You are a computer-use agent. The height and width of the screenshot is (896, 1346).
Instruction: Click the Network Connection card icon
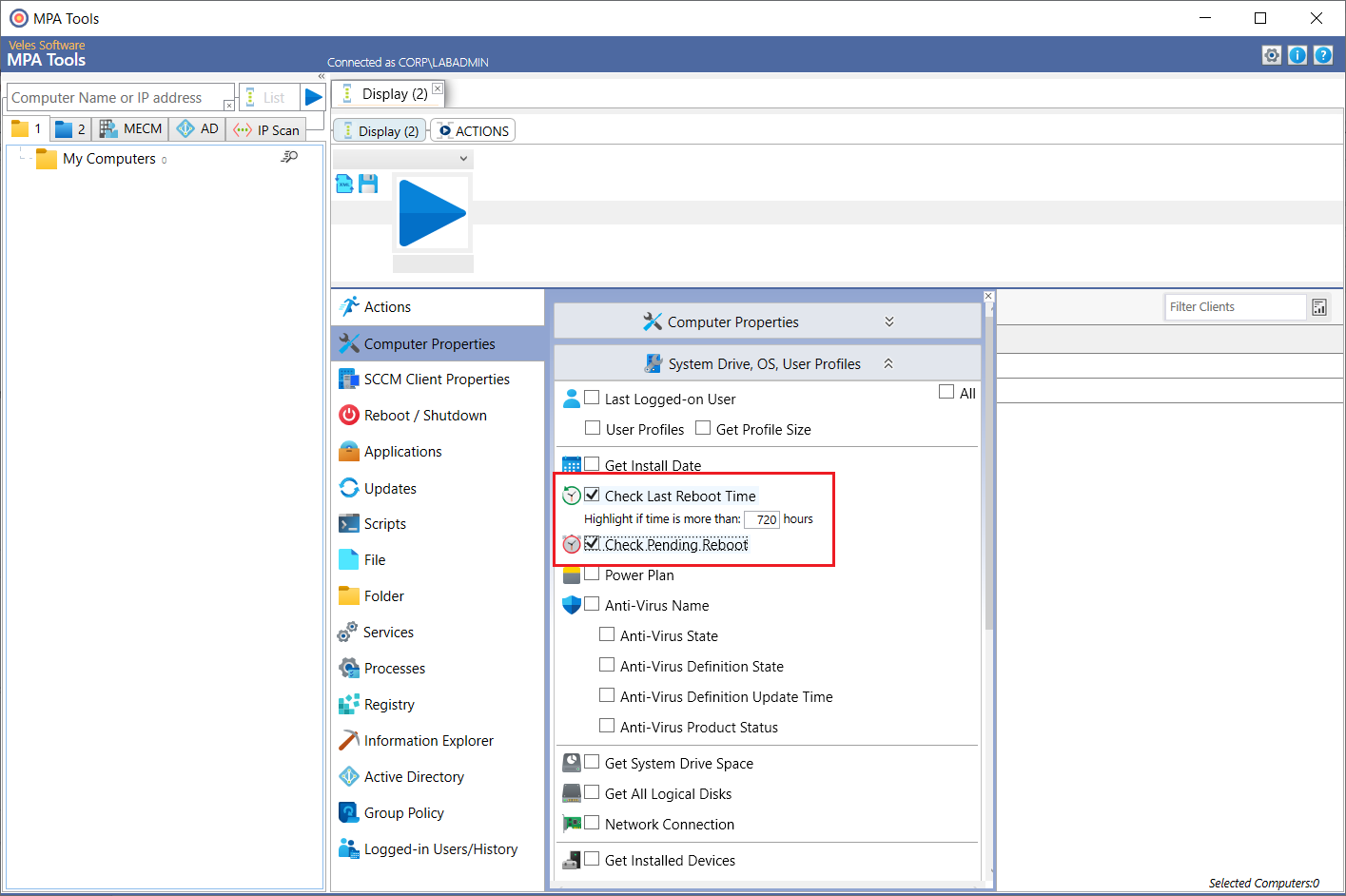(x=571, y=824)
